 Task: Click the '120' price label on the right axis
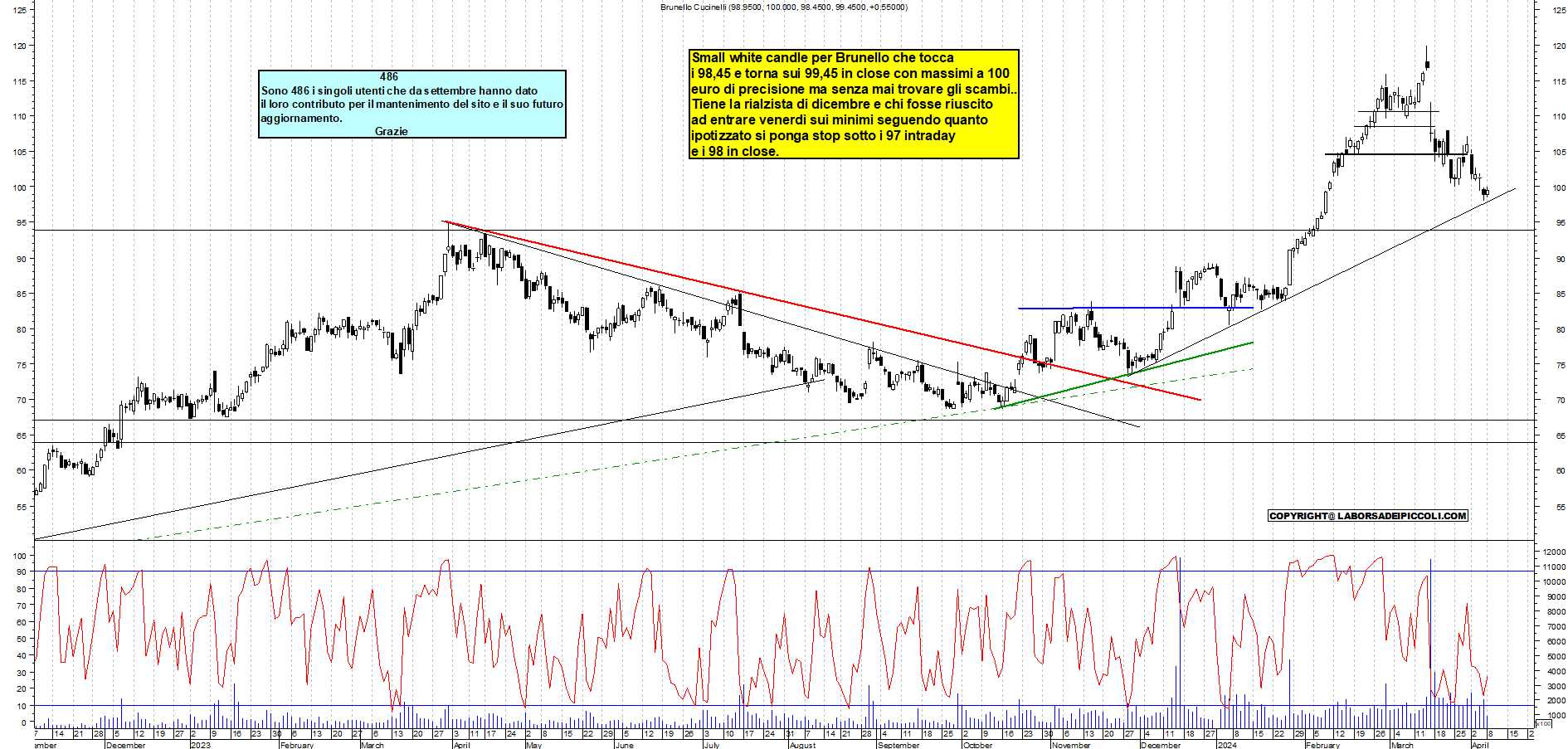pos(1559,46)
